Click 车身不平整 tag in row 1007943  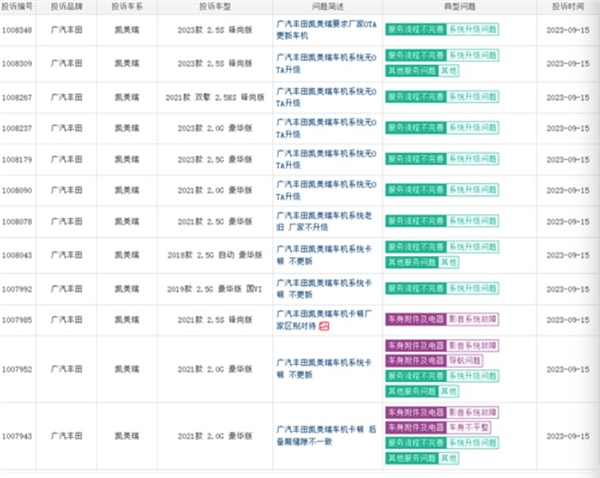coord(469,427)
